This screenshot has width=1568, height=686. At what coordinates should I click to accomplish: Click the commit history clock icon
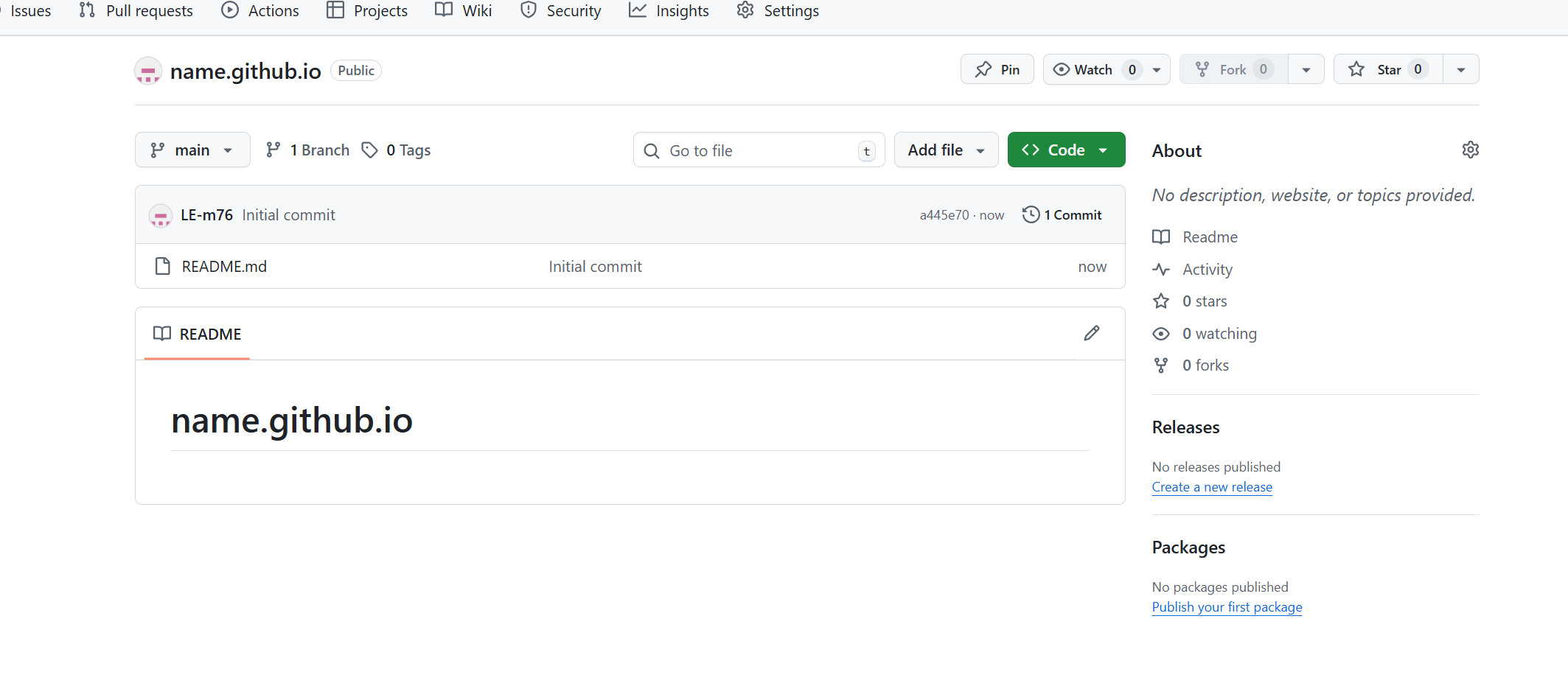click(1030, 214)
